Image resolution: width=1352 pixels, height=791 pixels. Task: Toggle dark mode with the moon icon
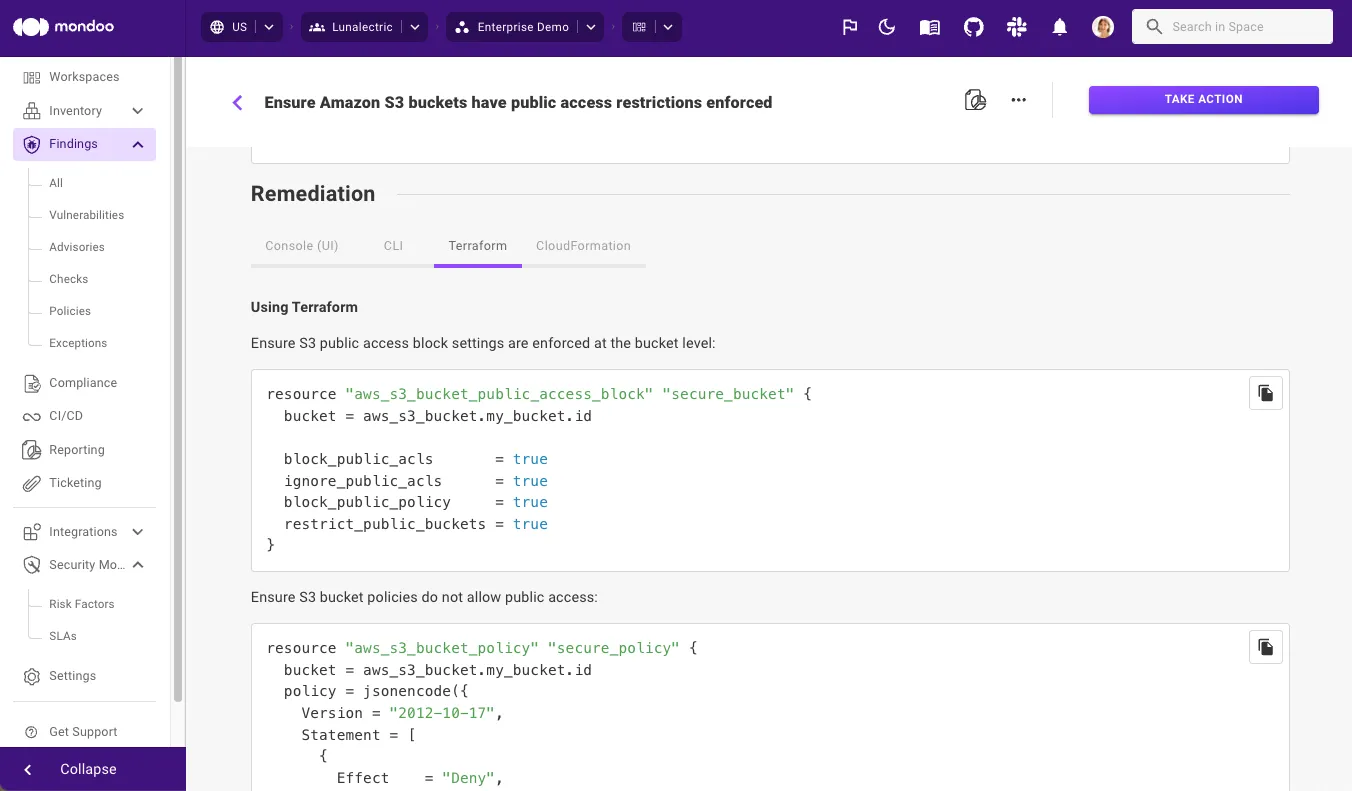[x=887, y=27]
